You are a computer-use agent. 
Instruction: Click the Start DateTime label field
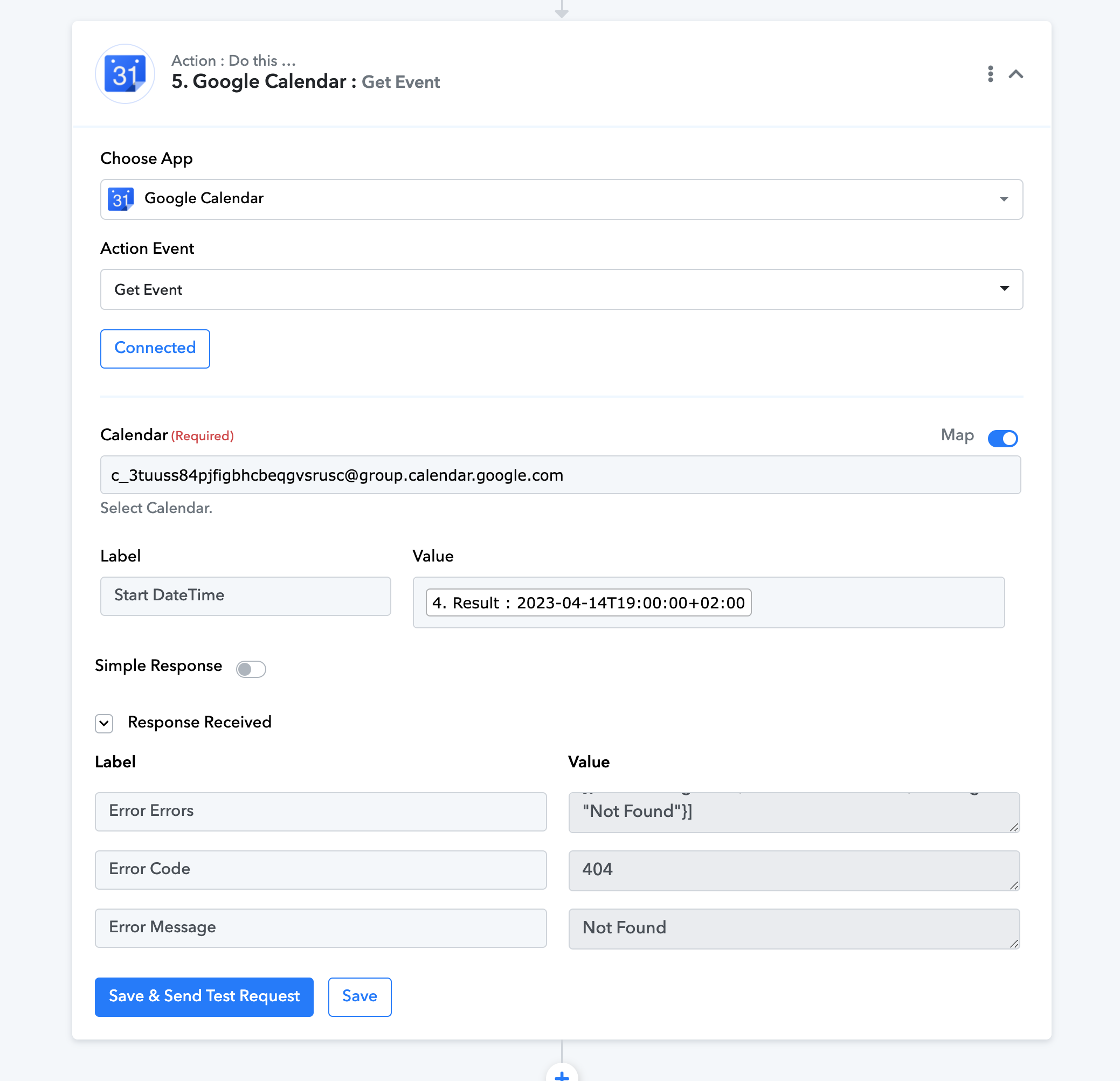point(245,595)
